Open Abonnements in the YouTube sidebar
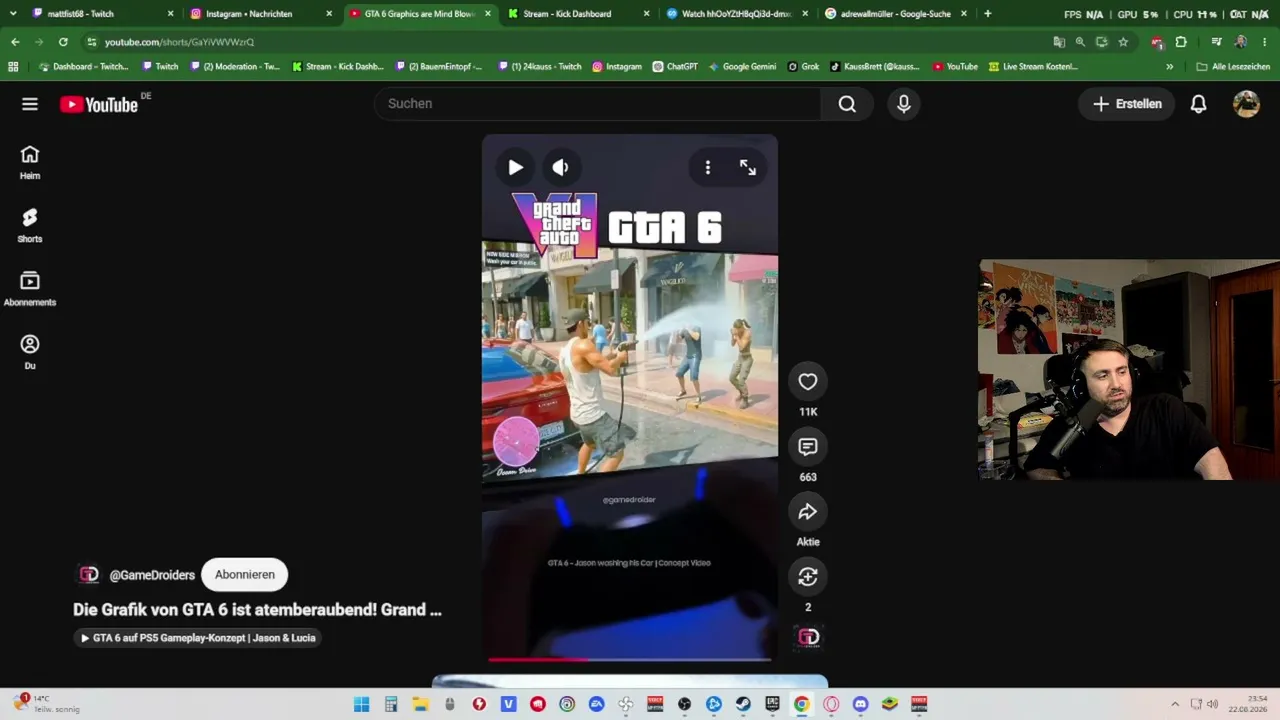 click(30, 288)
